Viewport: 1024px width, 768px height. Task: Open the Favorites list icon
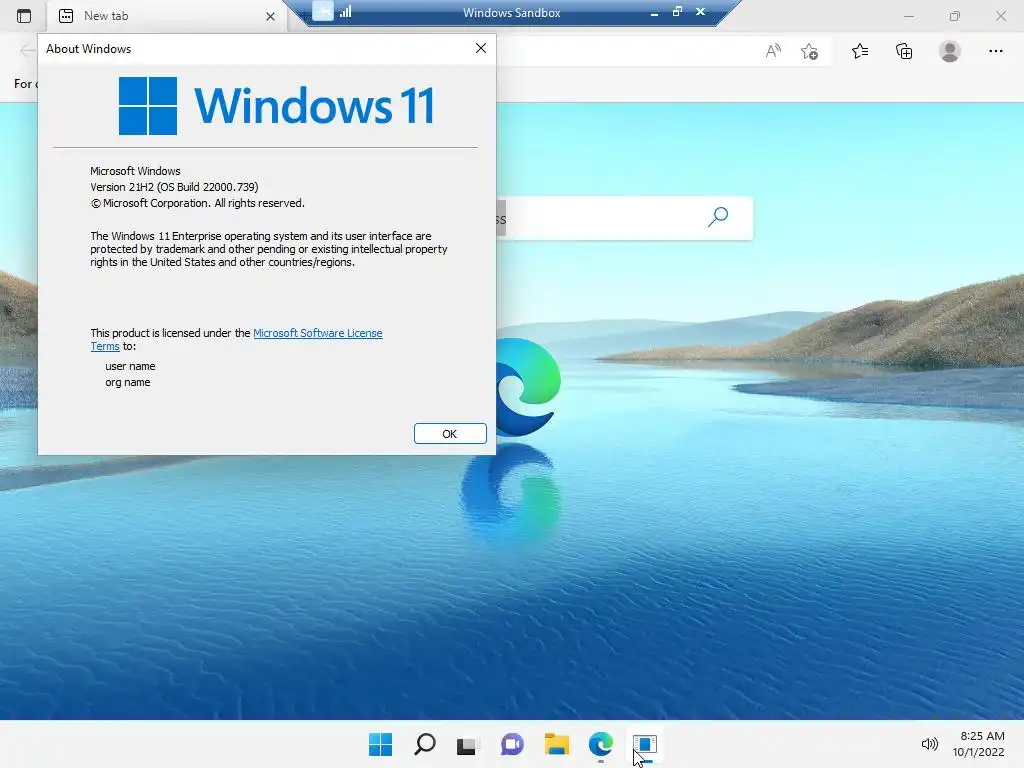click(859, 51)
